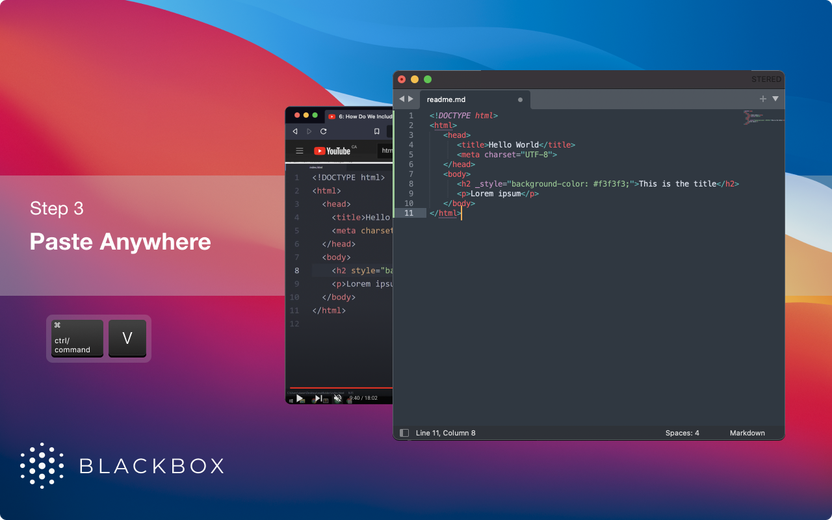
Task: Mute the YouTube video audio
Action: [337, 398]
